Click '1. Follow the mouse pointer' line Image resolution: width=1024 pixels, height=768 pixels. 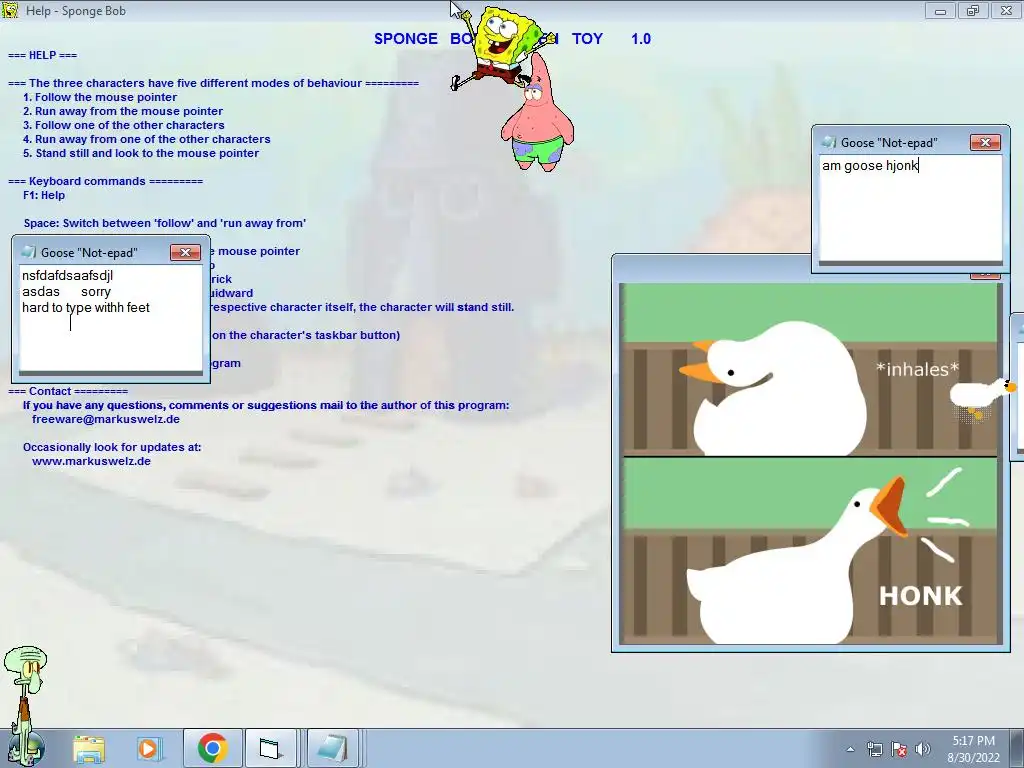point(100,97)
